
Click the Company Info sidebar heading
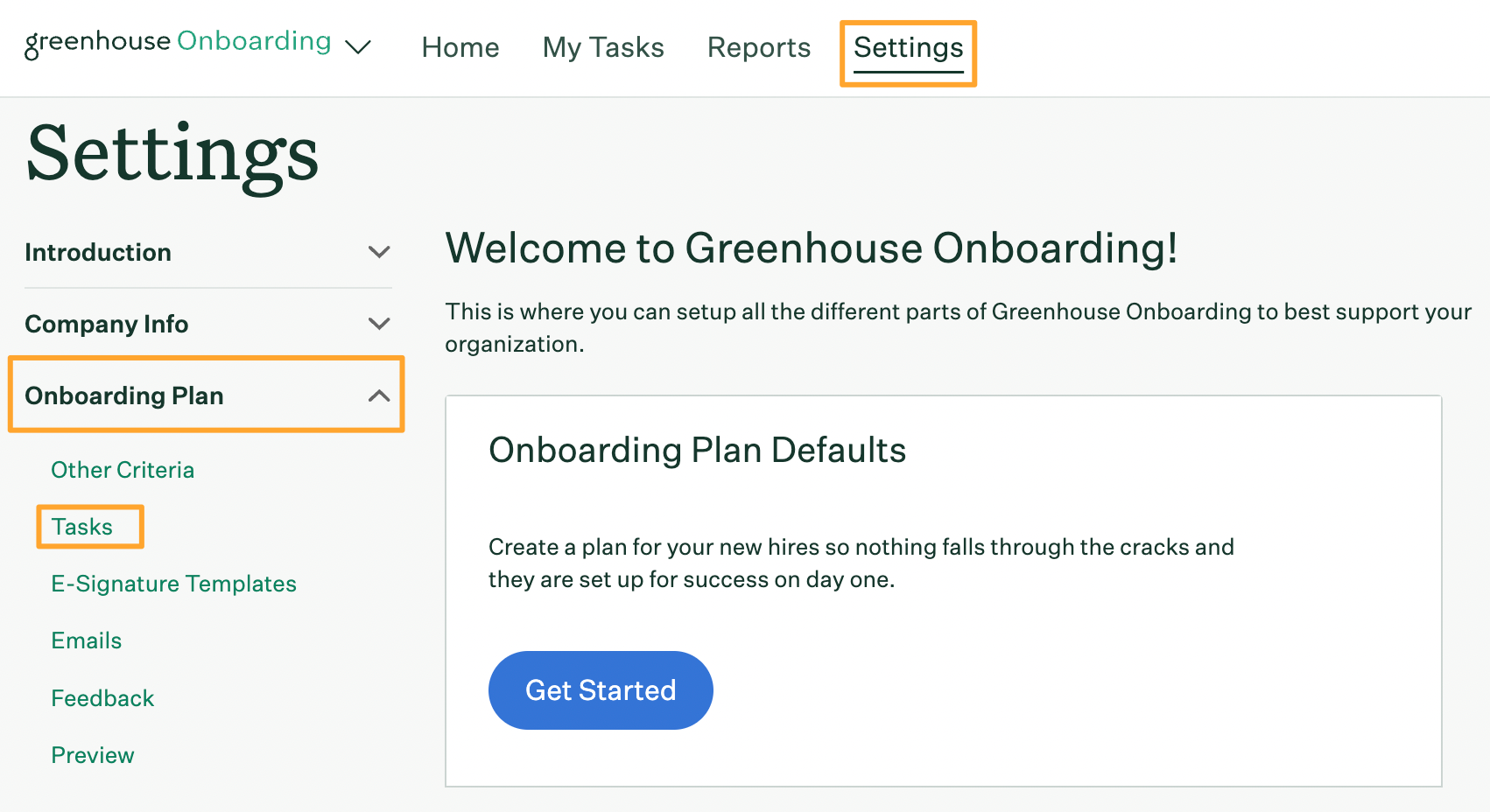[107, 324]
